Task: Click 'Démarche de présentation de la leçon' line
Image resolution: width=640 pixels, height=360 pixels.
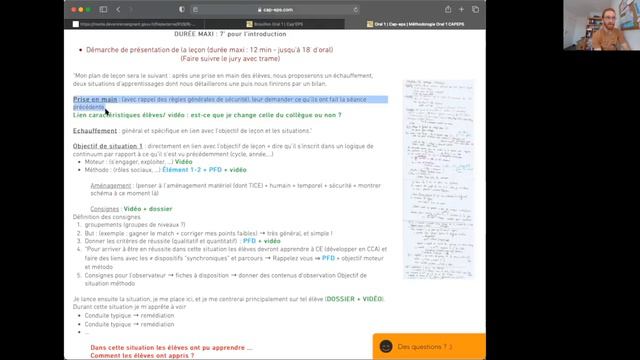Action: (x=209, y=50)
